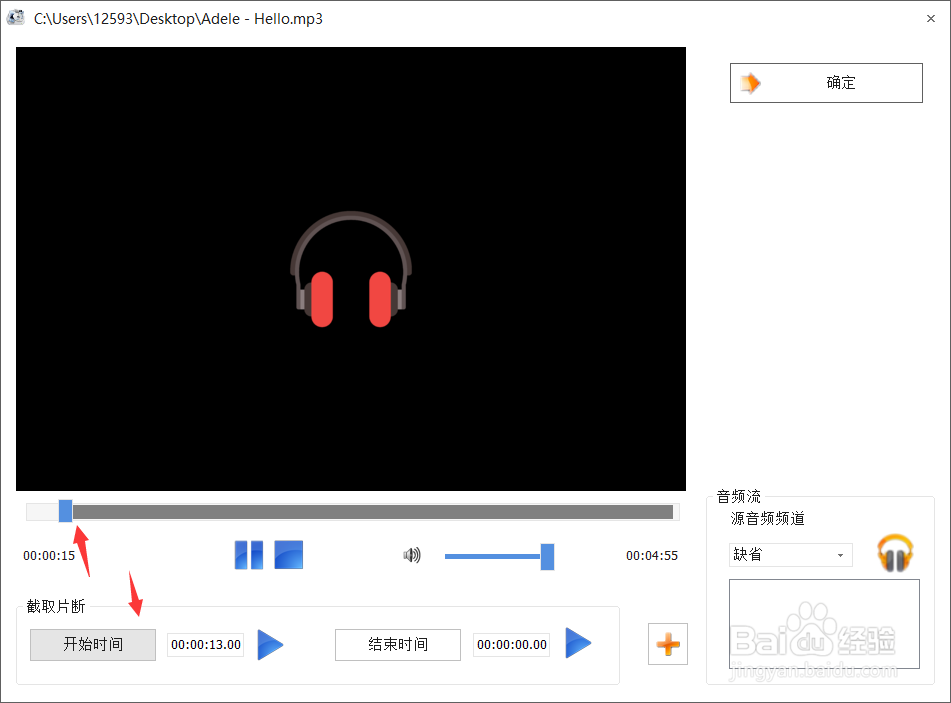The height and width of the screenshot is (703, 951).
Task: Click the 确定 confirm button
Action: click(826, 82)
